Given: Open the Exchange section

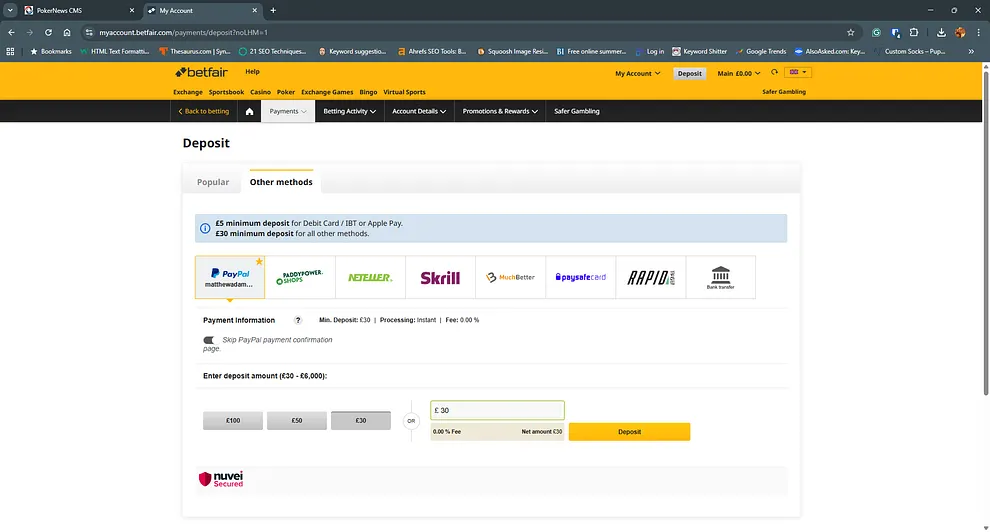Looking at the screenshot, I should point(188,92).
